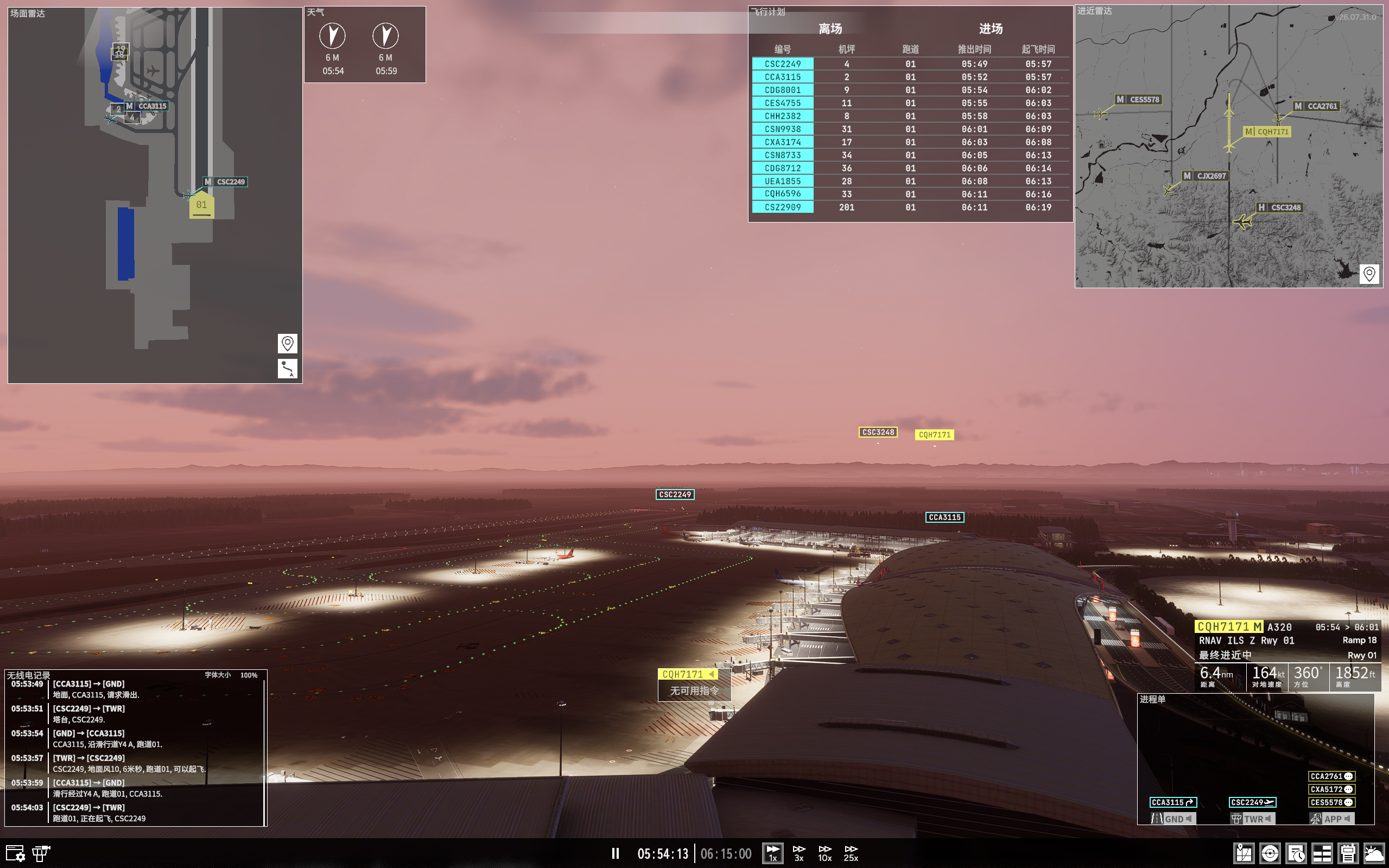Click the CSC3248 tag on approach radar
The image size is (1389, 868).
coord(1279,208)
